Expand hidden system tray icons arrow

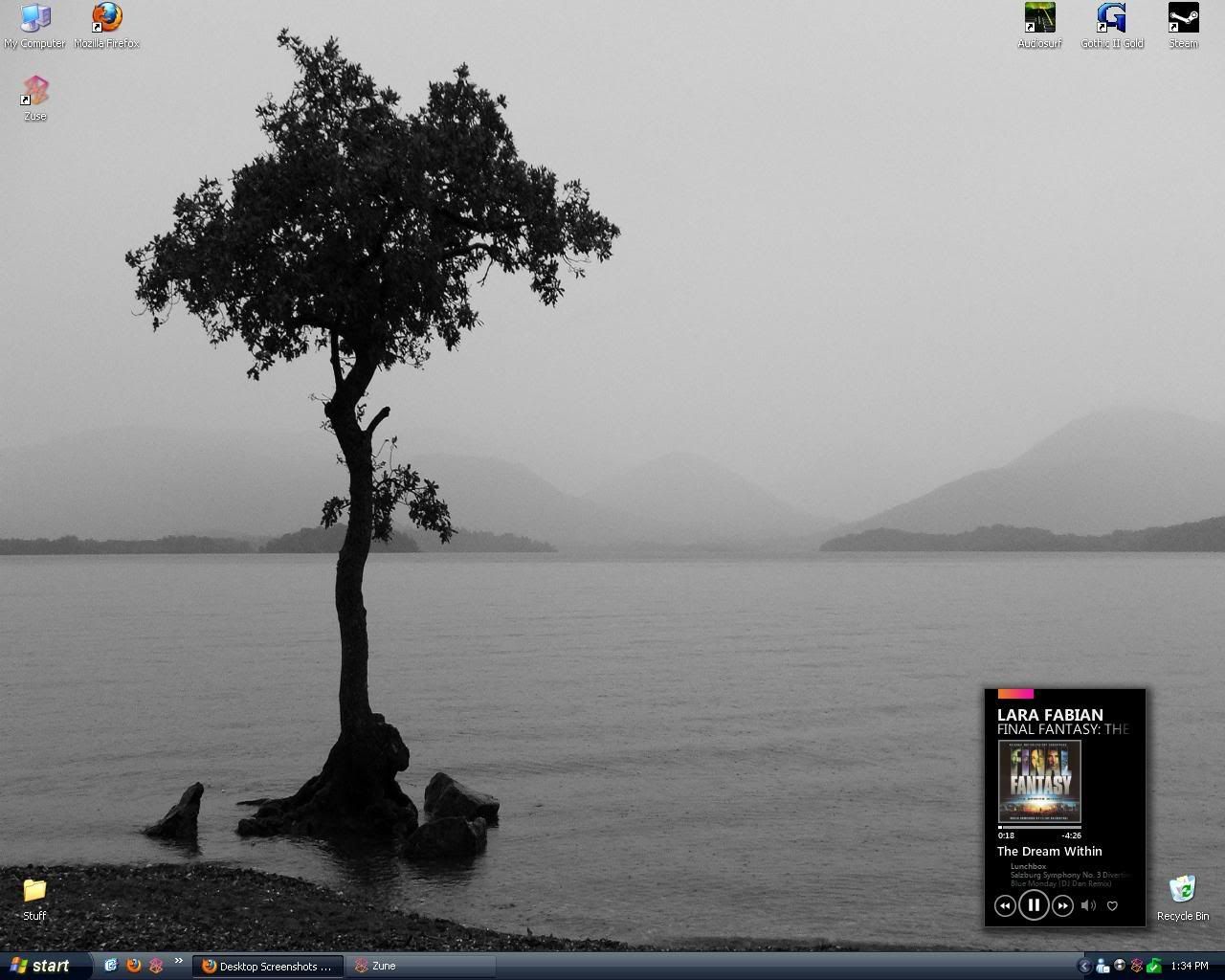pos(1084,966)
